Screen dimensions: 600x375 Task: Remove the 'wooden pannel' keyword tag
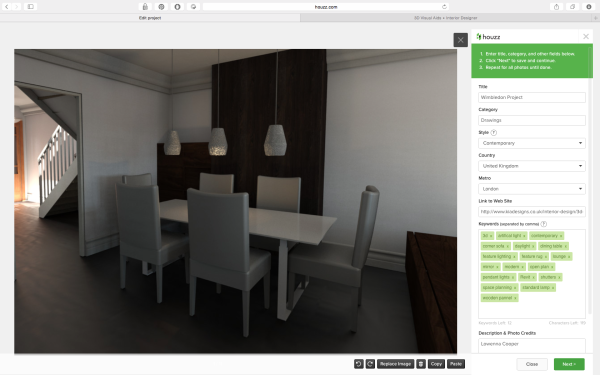click(x=515, y=298)
